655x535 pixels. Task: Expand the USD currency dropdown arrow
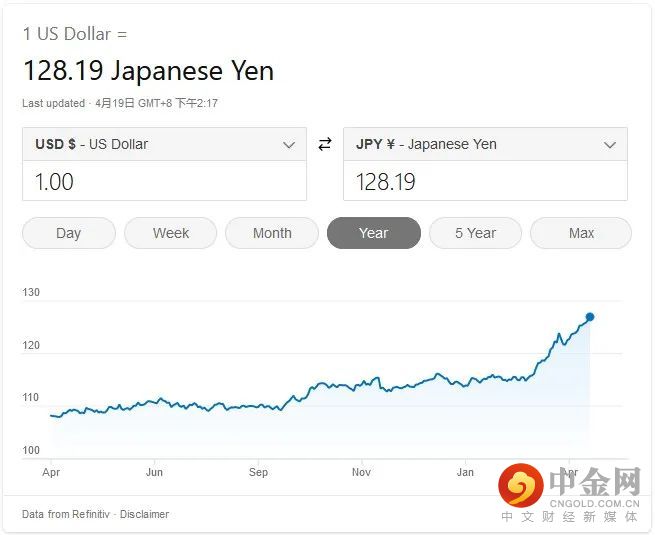pyautogui.click(x=289, y=145)
